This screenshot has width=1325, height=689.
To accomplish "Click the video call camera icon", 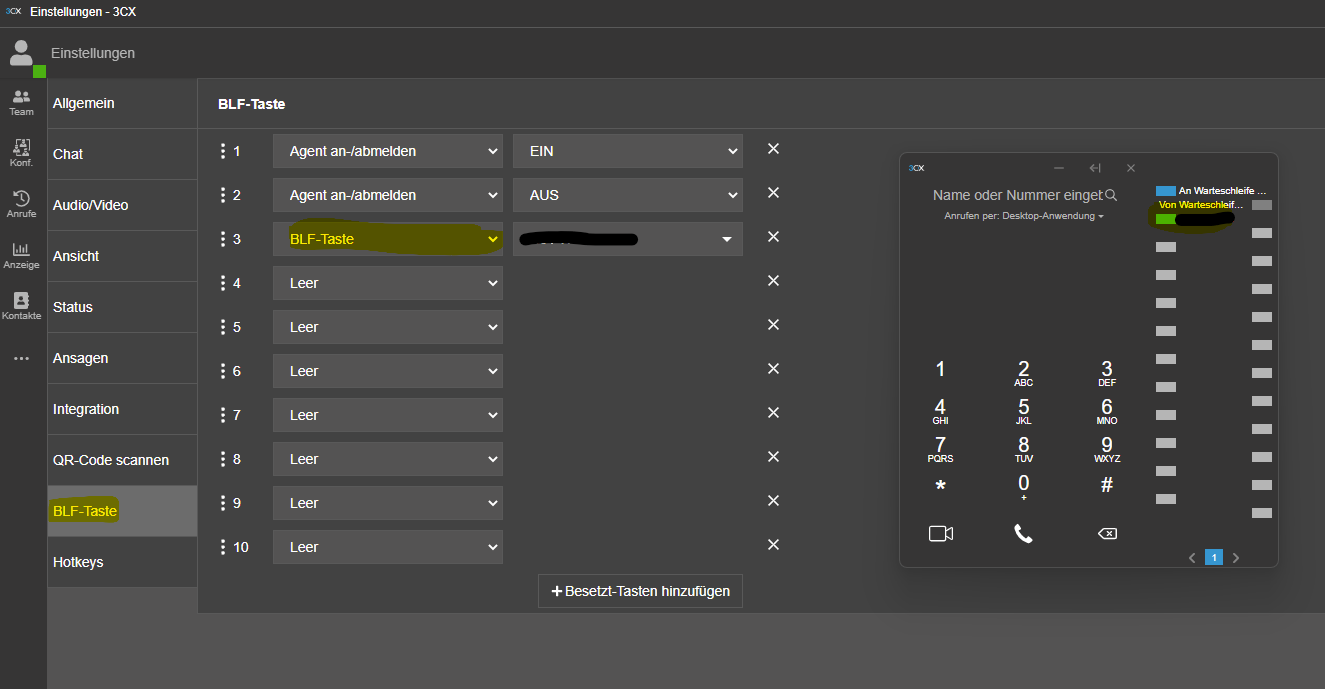I will click(940, 534).
